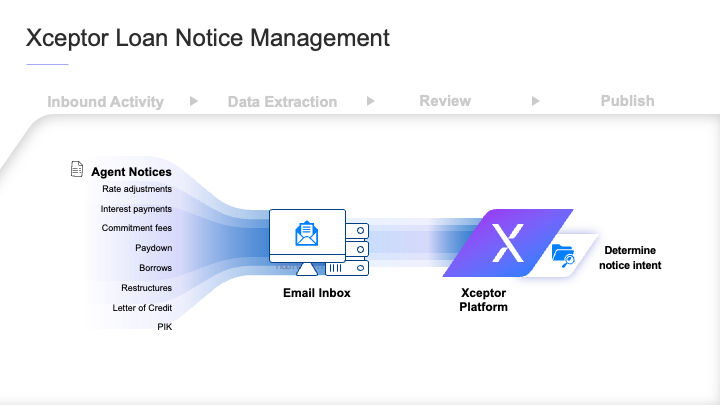This screenshot has width=720, height=405.
Task: Click arrow between Review and Publish
Action: point(535,101)
